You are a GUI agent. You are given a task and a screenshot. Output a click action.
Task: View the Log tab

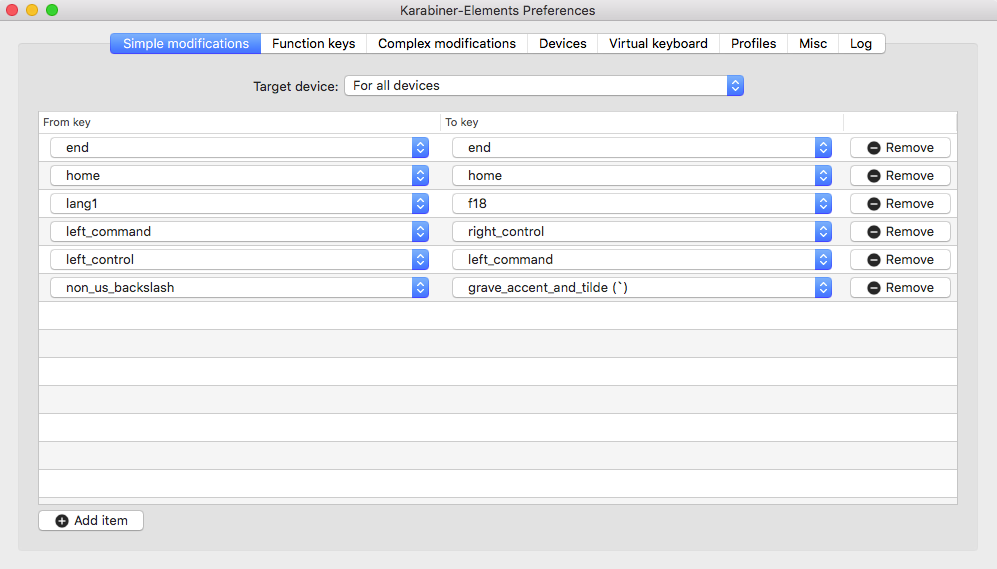pyautogui.click(x=861, y=43)
